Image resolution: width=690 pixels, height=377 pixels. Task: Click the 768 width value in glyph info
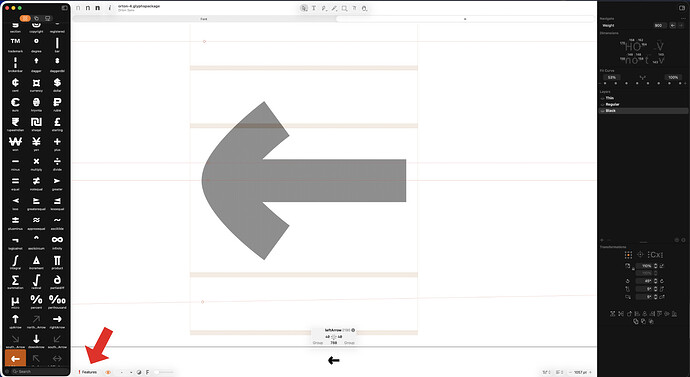point(334,343)
